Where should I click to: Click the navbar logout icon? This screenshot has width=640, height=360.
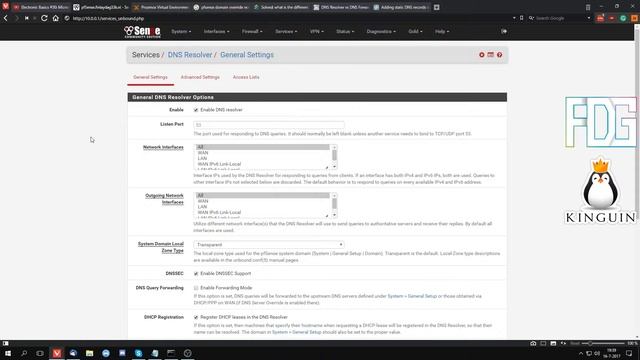pos(504,31)
